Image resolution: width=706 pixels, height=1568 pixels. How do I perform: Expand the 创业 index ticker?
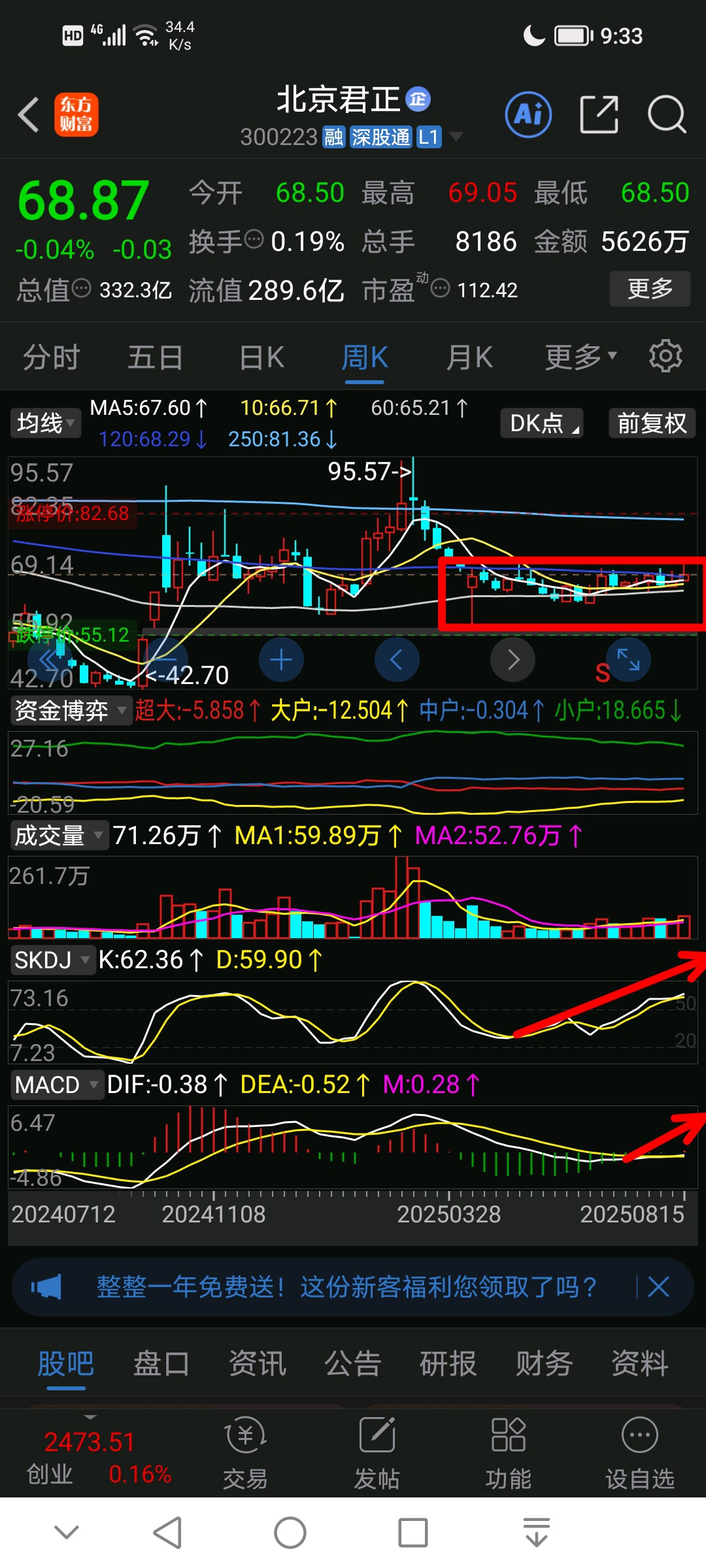click(90, 1418)
